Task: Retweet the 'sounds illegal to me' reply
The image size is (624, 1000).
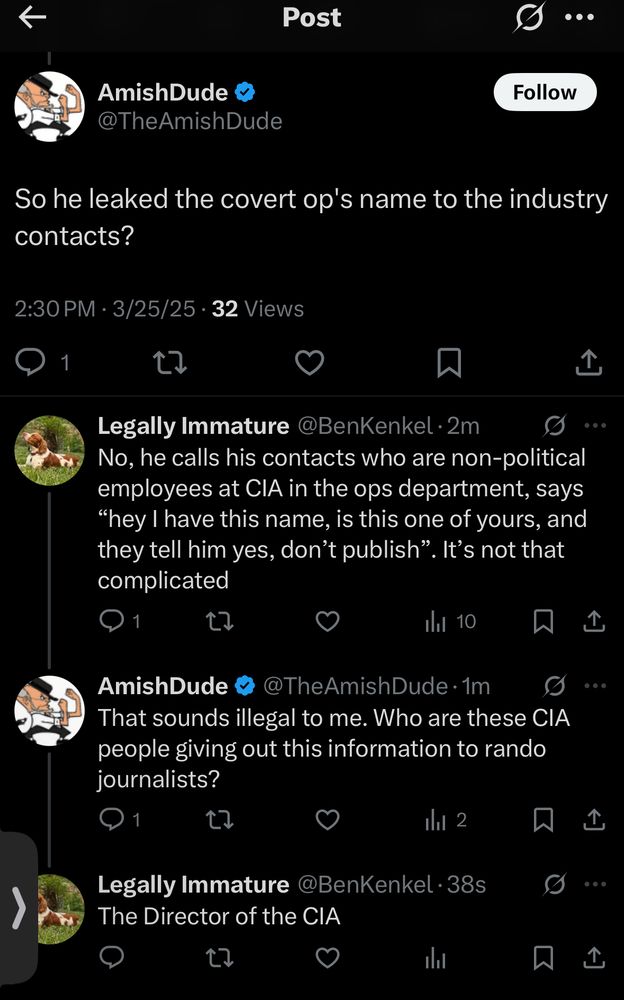Action: (x=218, y=819)
